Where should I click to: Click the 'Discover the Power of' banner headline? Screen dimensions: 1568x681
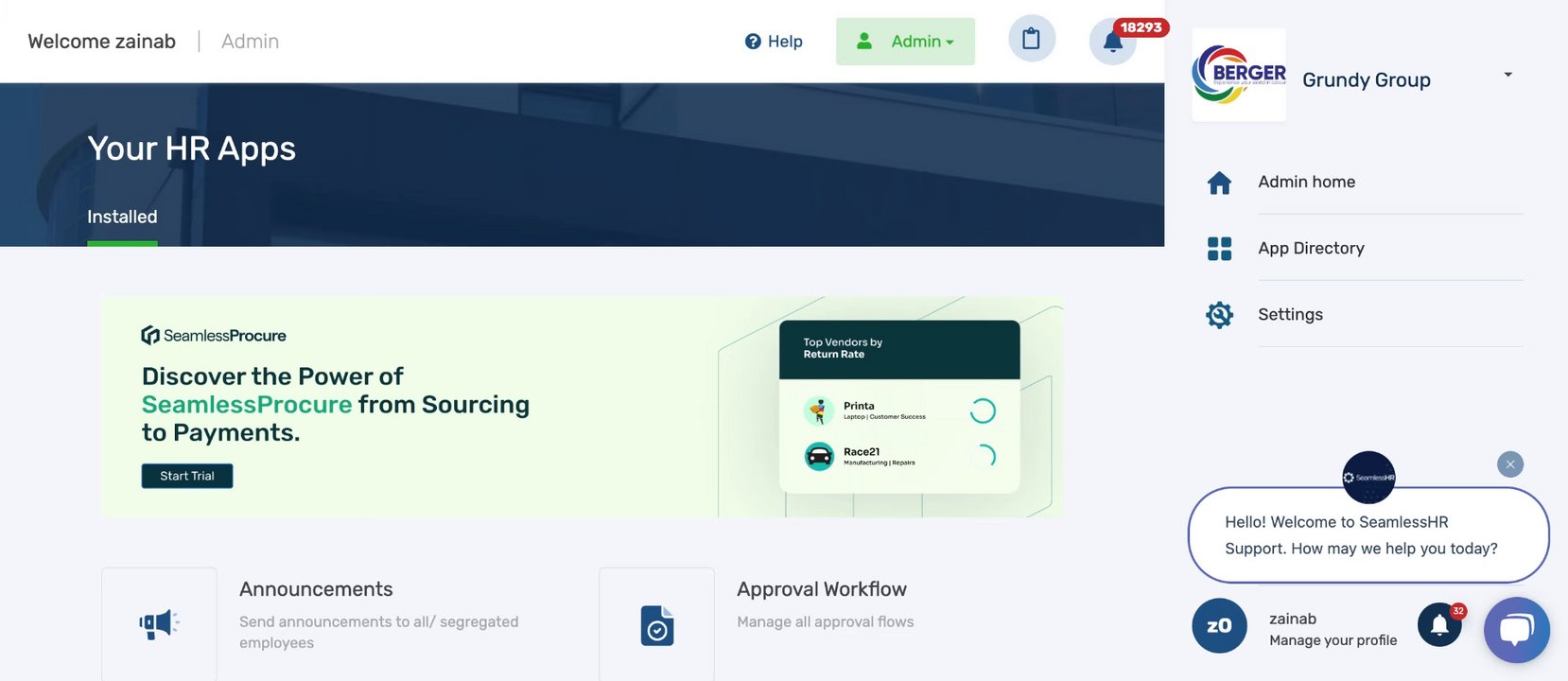tap(272, 376)
